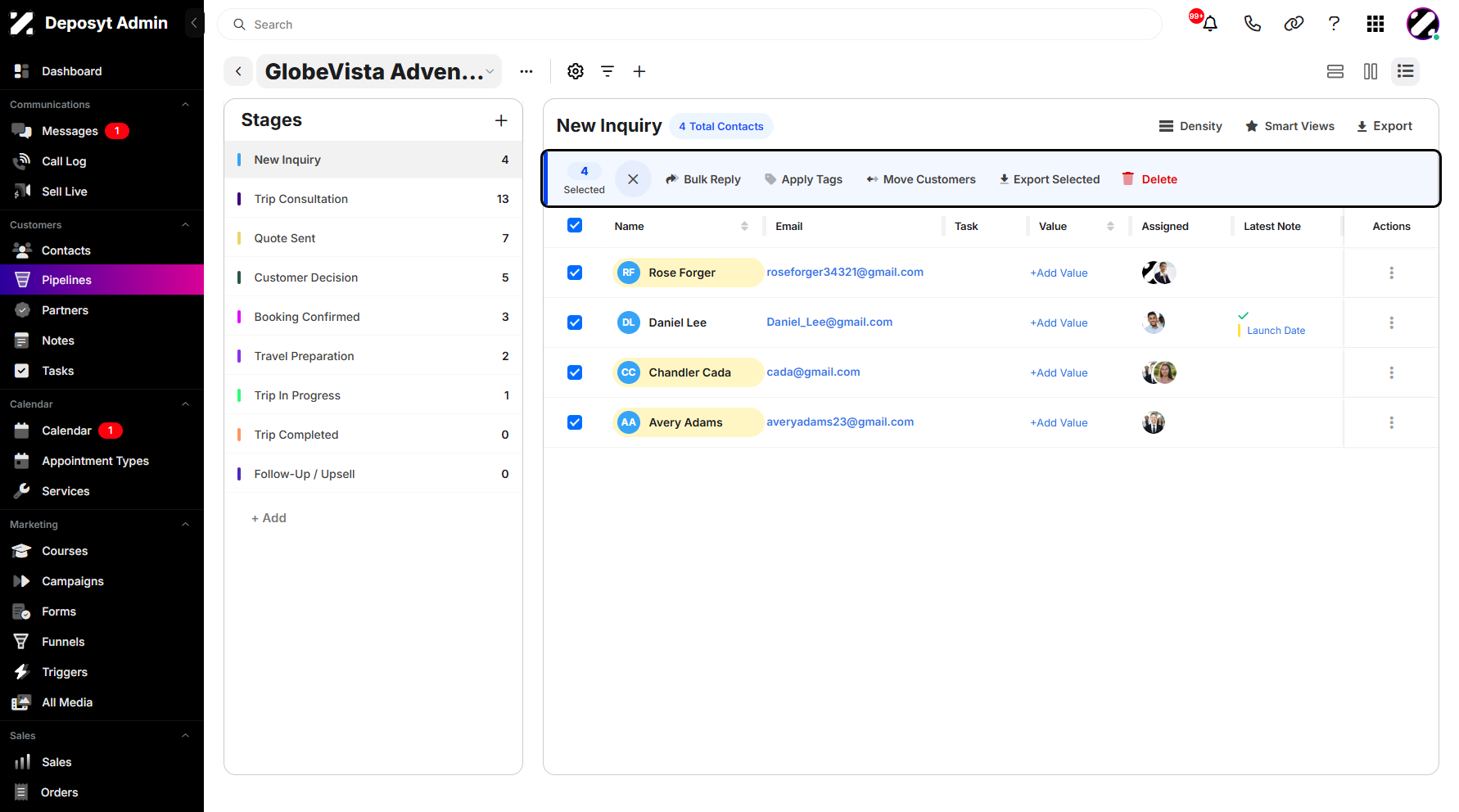
Task: Uncheck Avery Adams's checkbox
Action: tap(575, 422)
